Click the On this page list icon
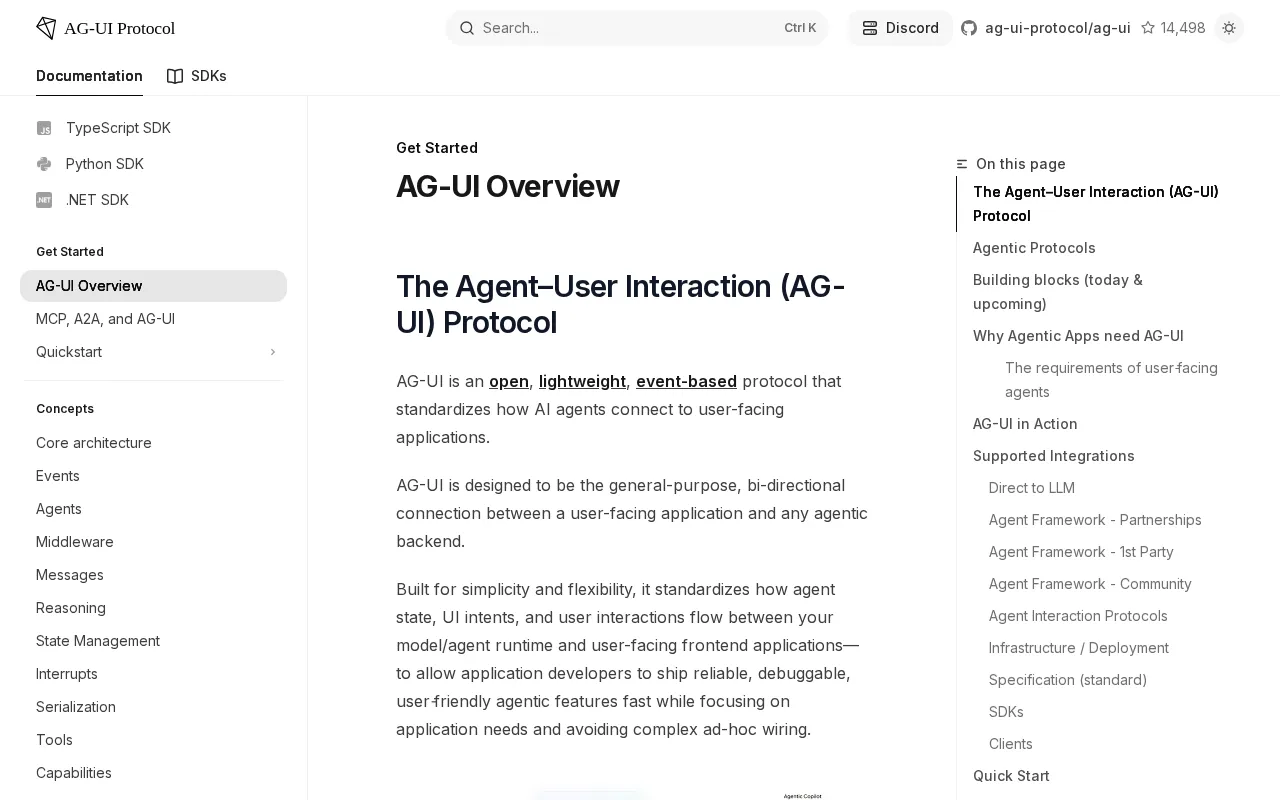Viewport: 1280px width, 800px height. pos(962,164)
